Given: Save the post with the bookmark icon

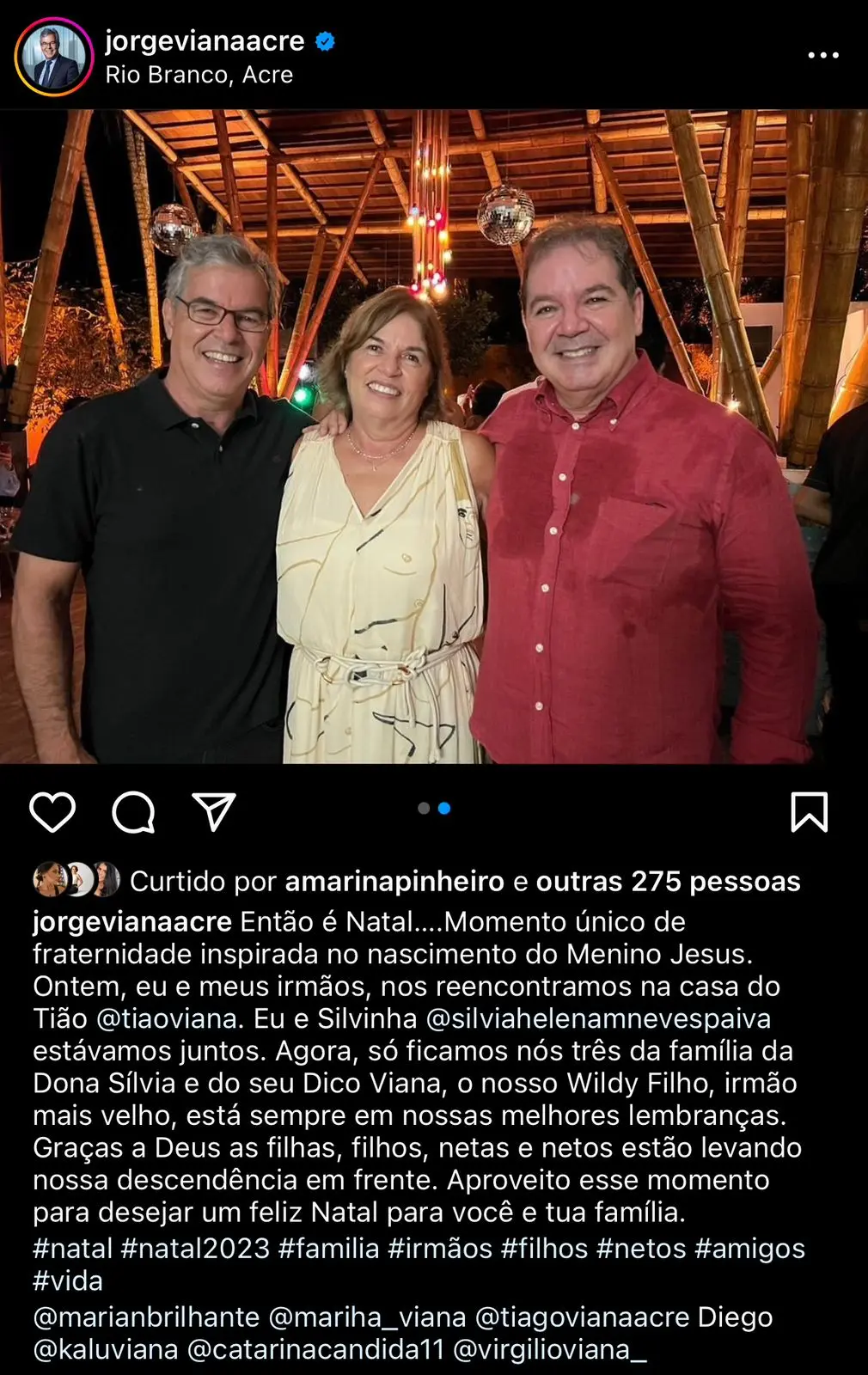Looking at the screenshot, I should (809, 812).
